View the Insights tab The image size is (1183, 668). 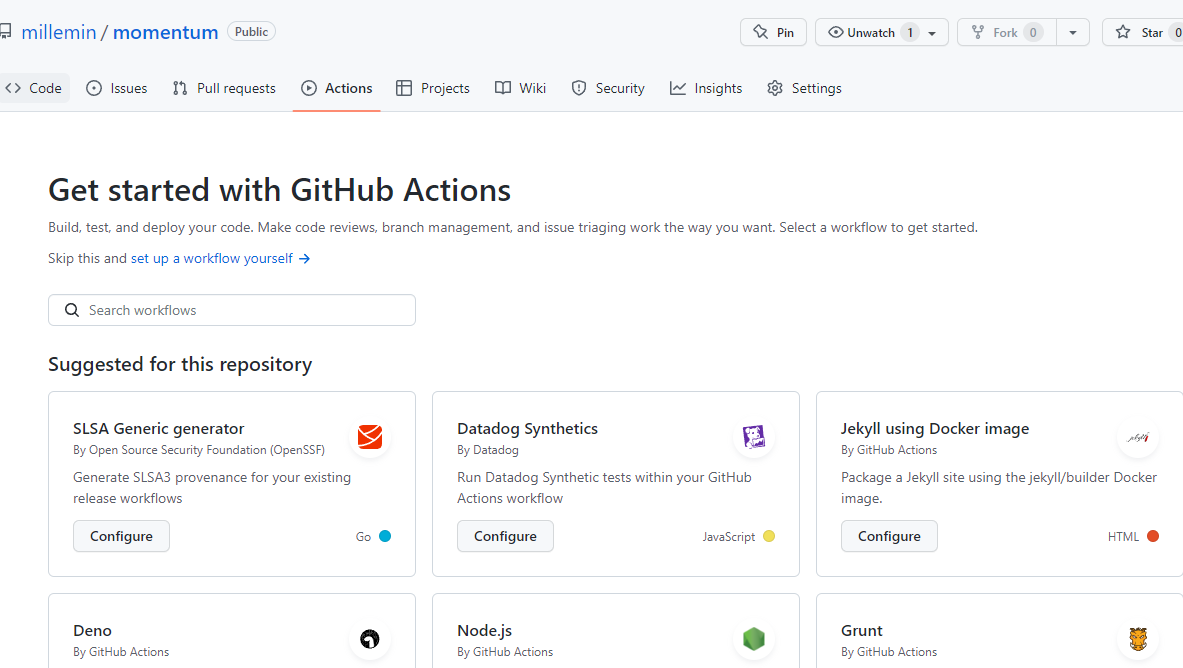click(x=706, y=88)
